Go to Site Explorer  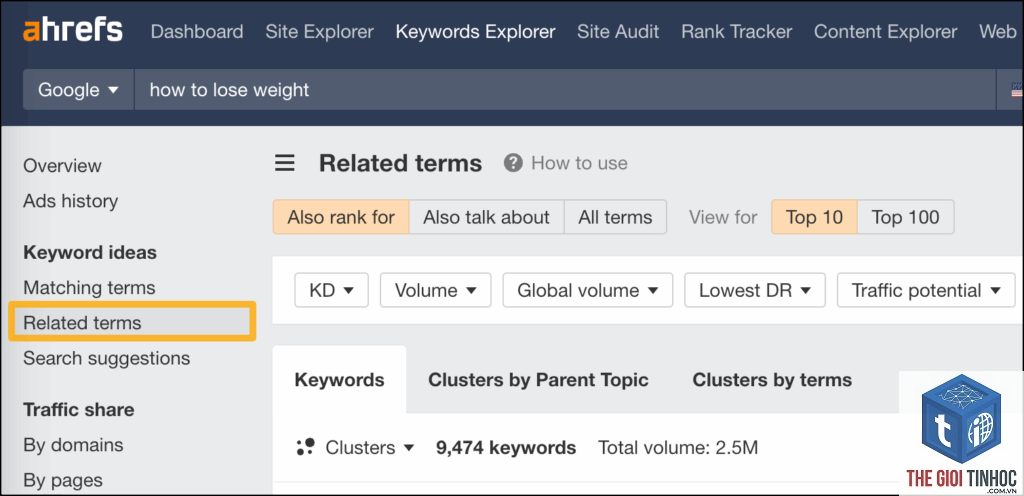[319, 31]
